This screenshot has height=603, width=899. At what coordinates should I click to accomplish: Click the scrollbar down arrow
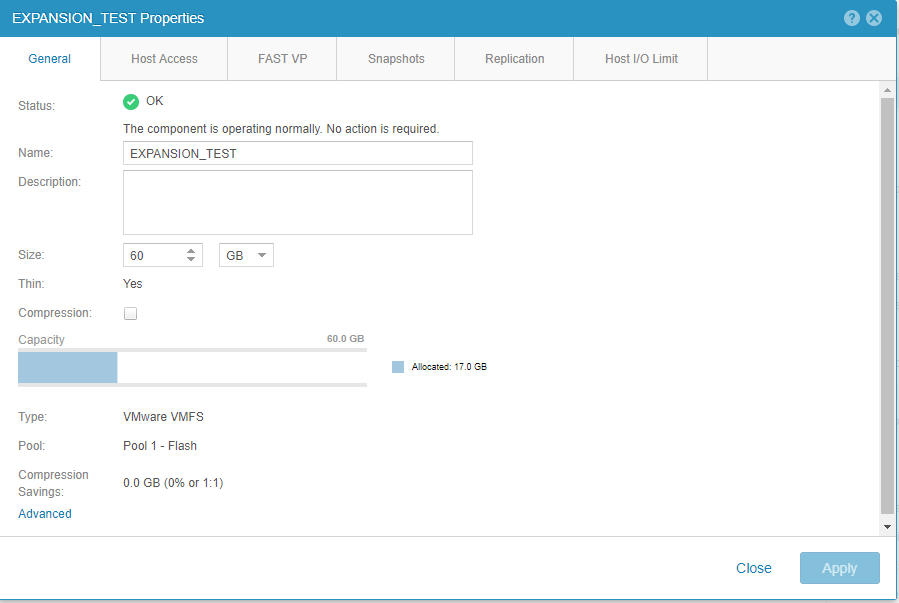point(887,527)
